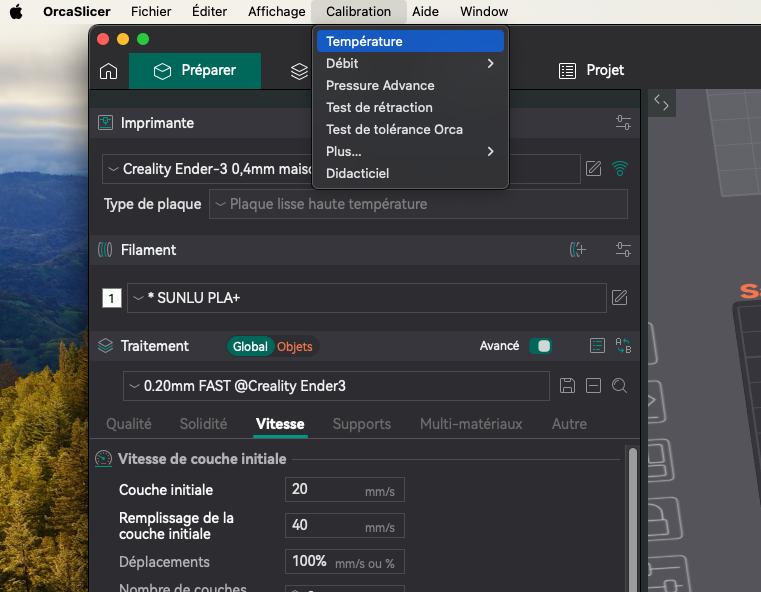The image size is (761, 592).
Task: Open the Window menu
Action: (x=484, y=12)
